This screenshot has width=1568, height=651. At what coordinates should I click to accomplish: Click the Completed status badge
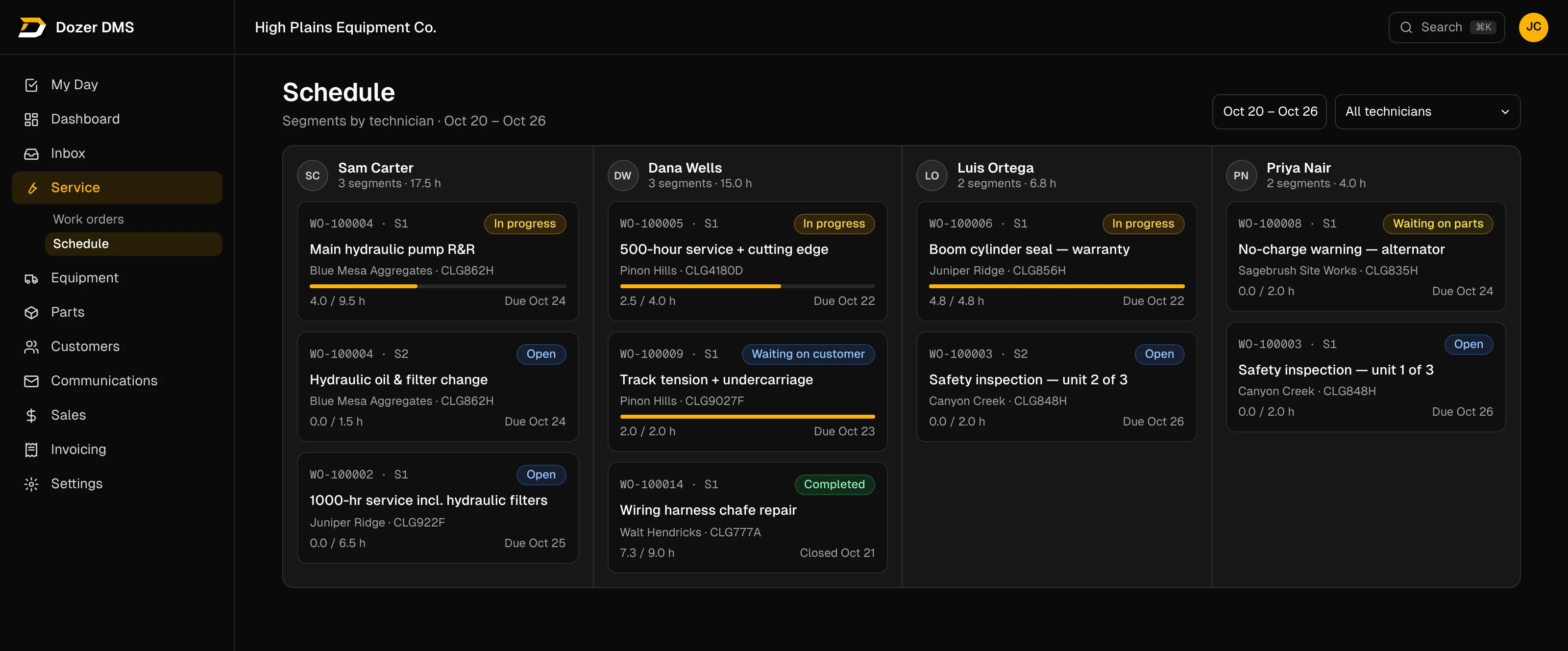pos(834,484)
